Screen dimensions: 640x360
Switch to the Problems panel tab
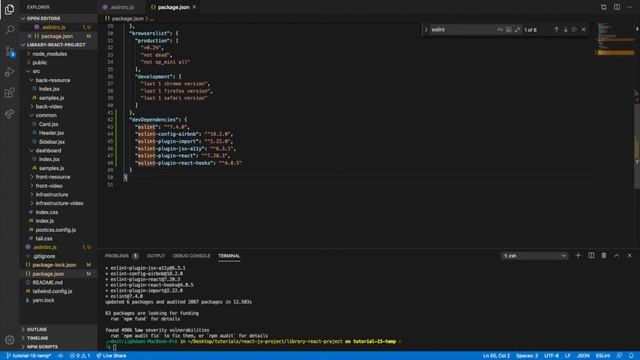[x=121, y=256]
